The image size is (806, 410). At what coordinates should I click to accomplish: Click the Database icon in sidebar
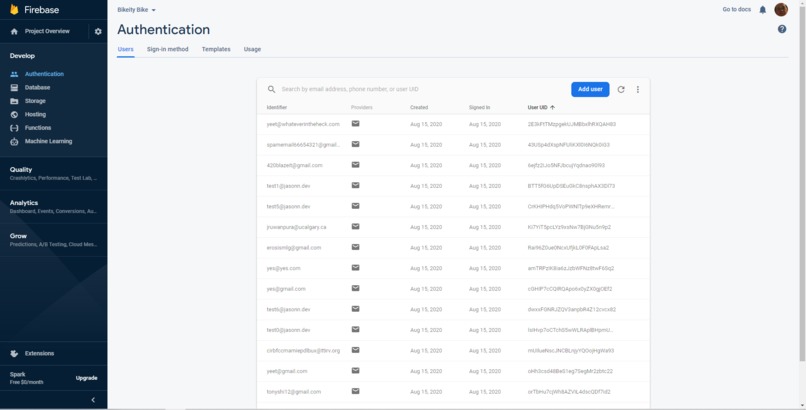14,88
